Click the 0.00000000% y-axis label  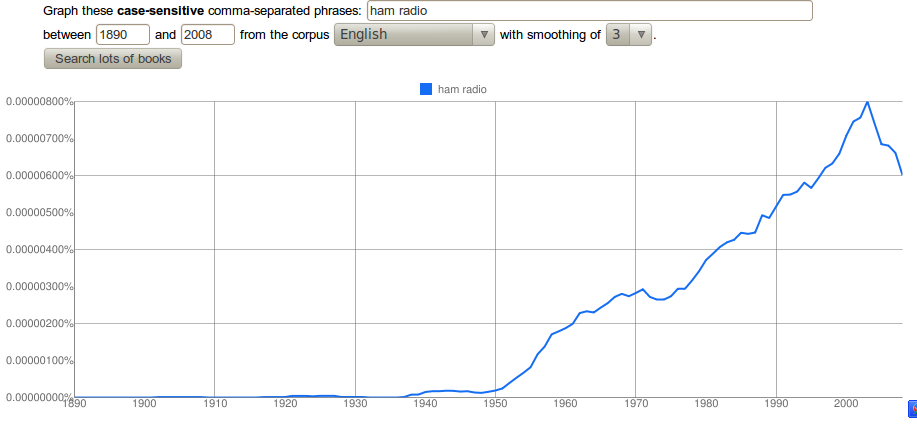click(40, 397)
